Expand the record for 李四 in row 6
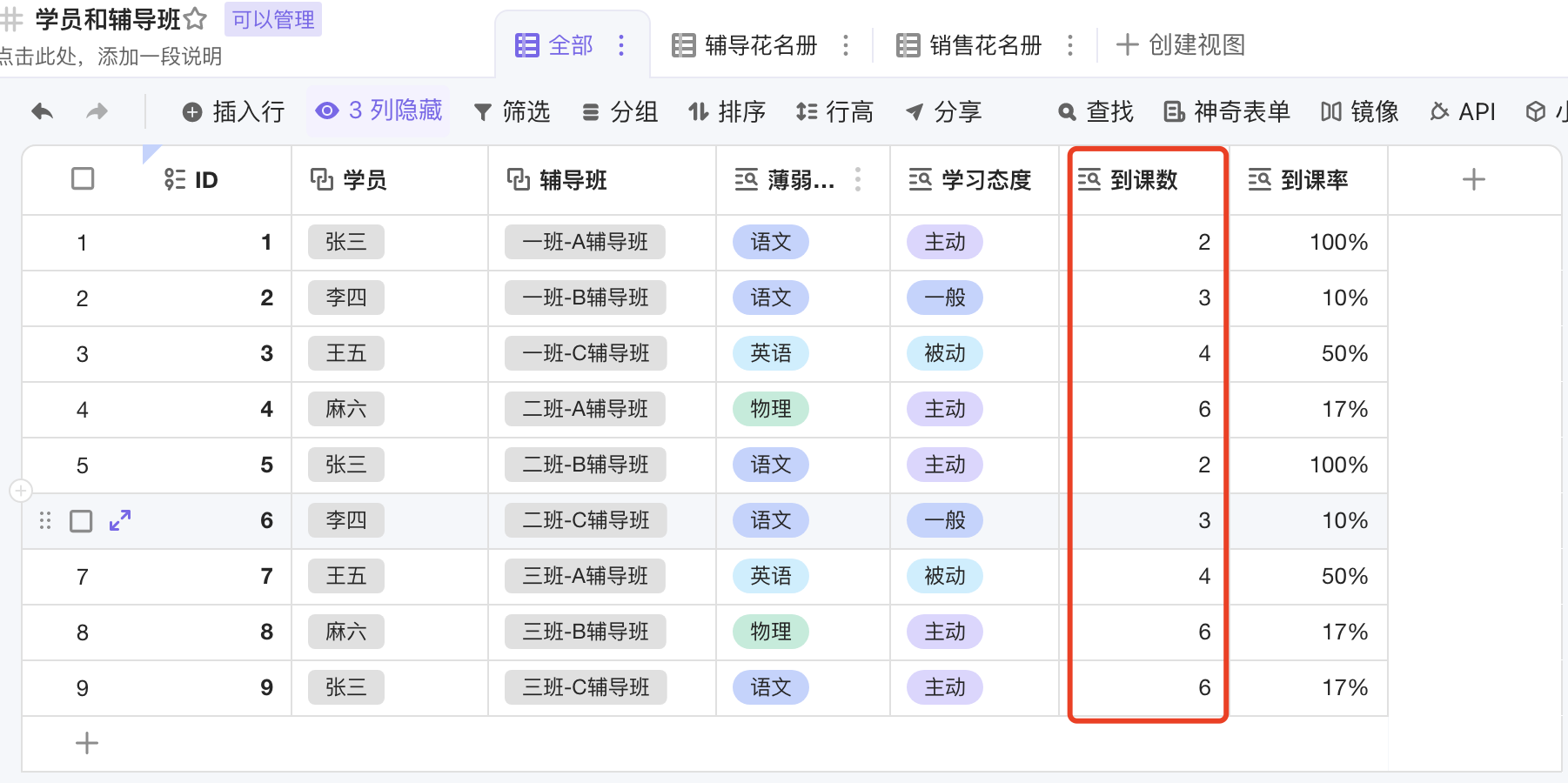Viewport: 1568px width, 783px height. (120, 520)
